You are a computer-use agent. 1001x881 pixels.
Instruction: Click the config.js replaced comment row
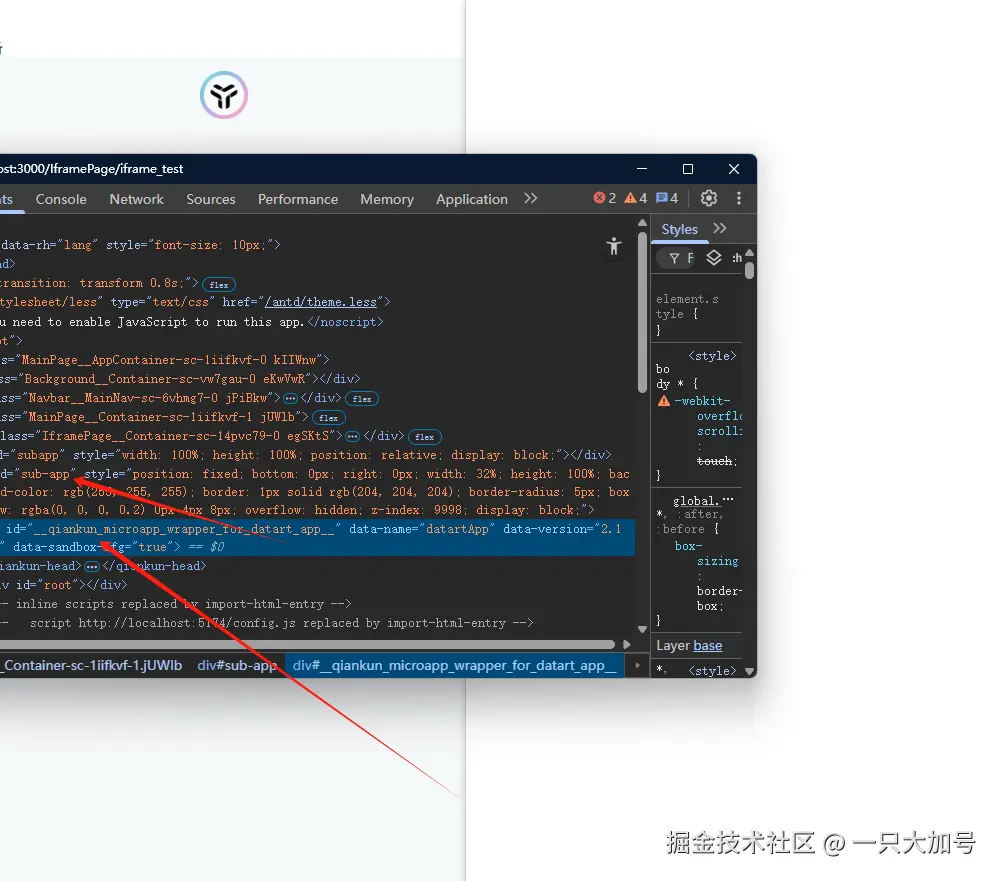pyautogui.click(x=267, y=623)
